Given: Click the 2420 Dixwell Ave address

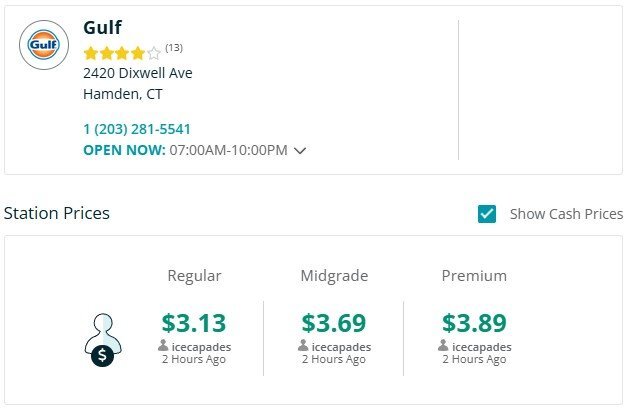Looking at the screenshot, I should click(138, 73).
